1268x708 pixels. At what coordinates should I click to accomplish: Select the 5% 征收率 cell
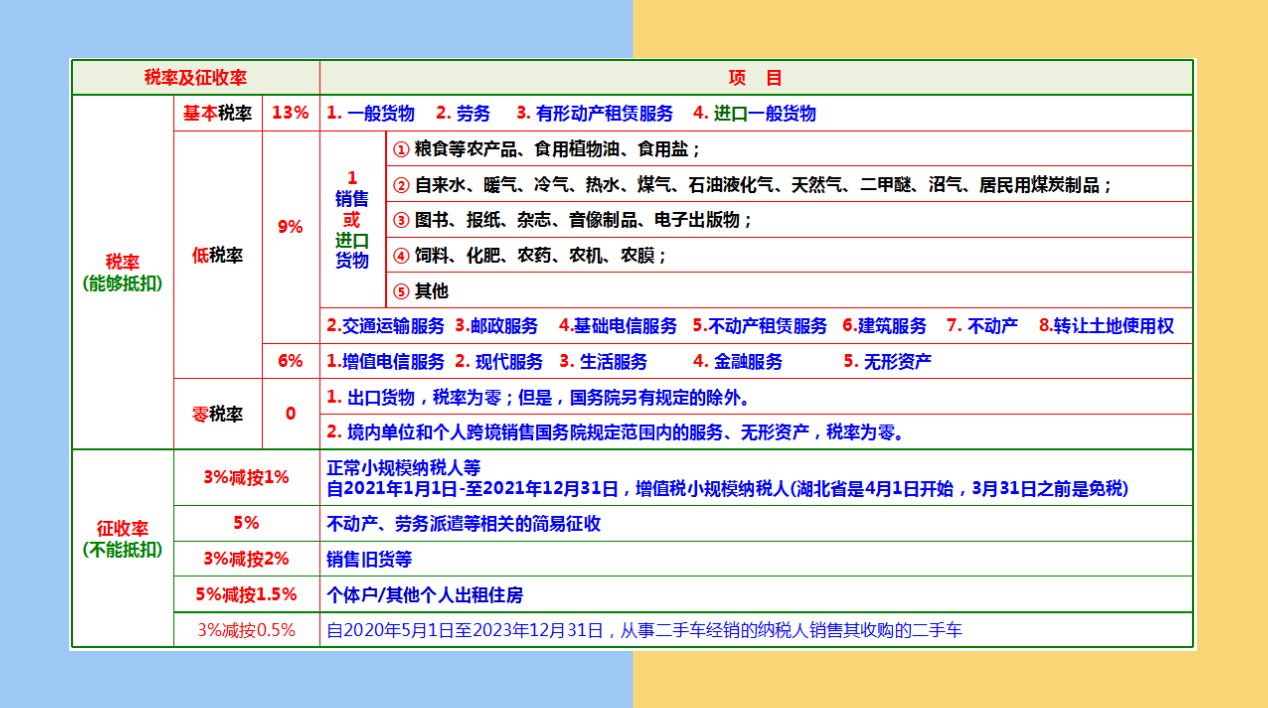[245, 522]
